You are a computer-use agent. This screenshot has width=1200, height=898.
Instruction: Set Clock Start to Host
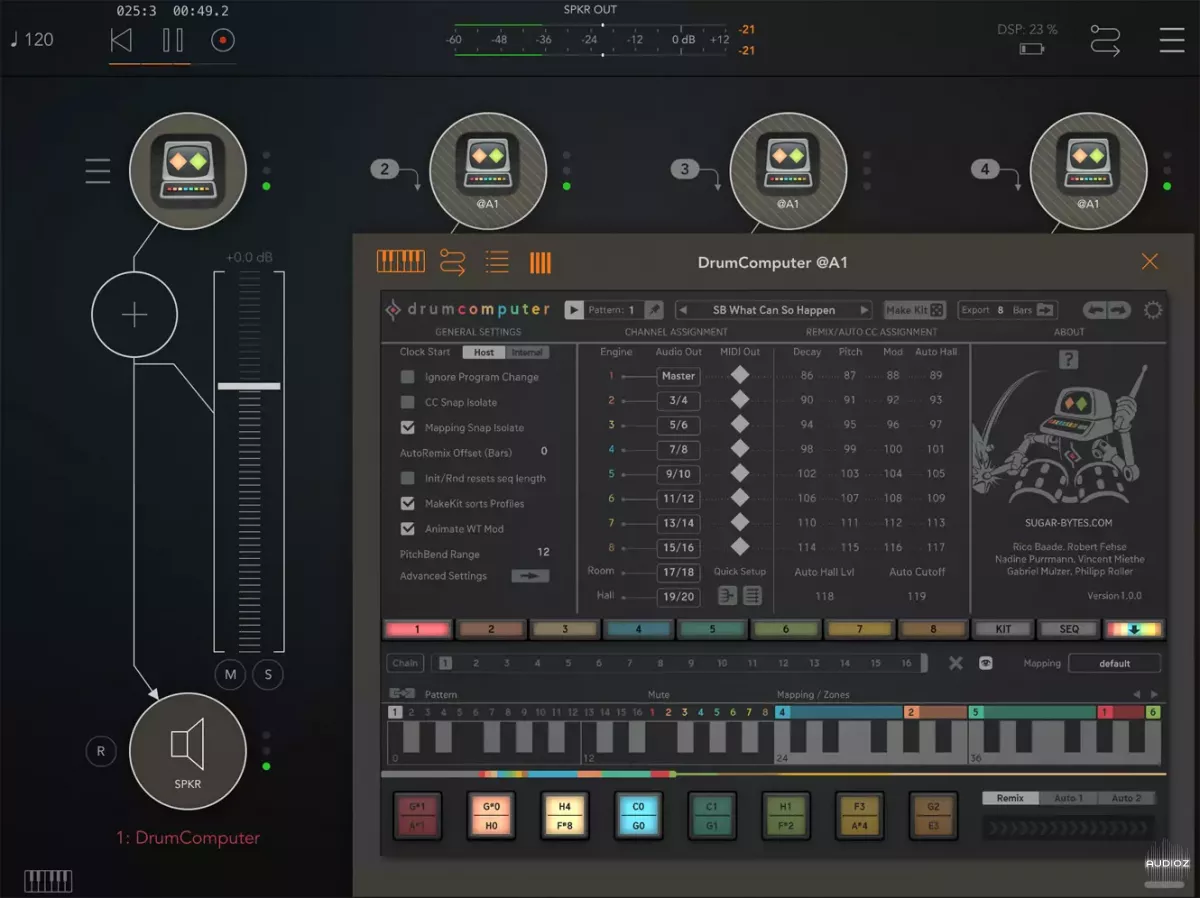(484, 352)
